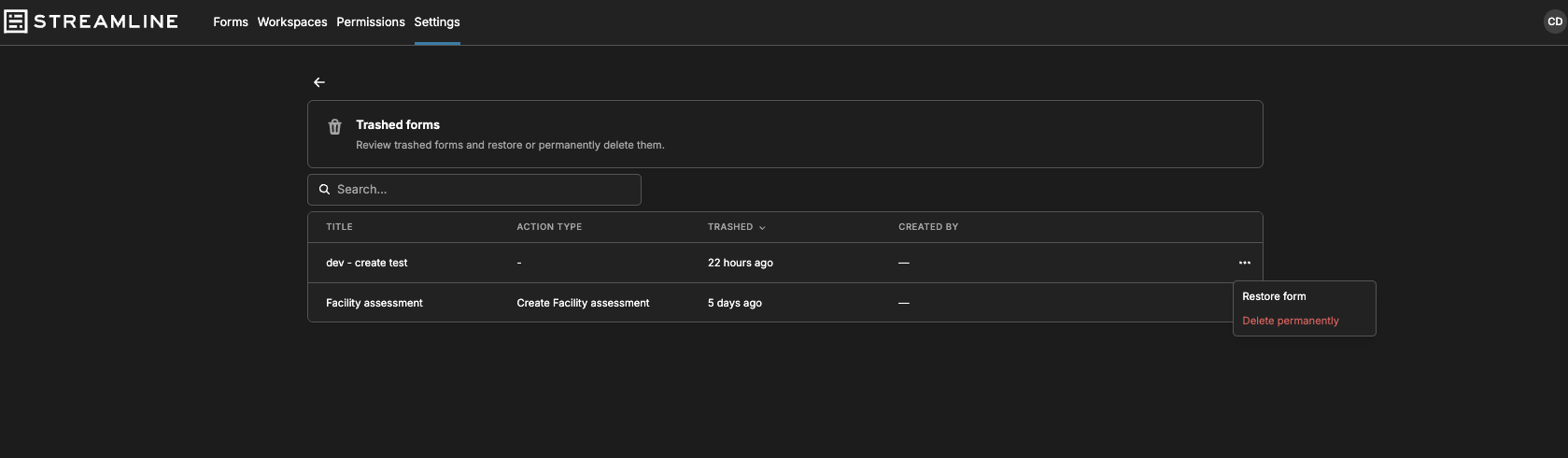This screenshot has height=458, width=1568.
Task: Click the 22 hours ago cell
Action: [741, 263]
